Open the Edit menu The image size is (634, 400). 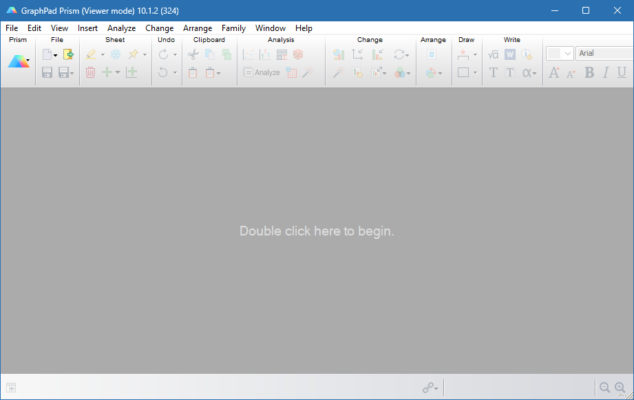click(x=34, y=28)
